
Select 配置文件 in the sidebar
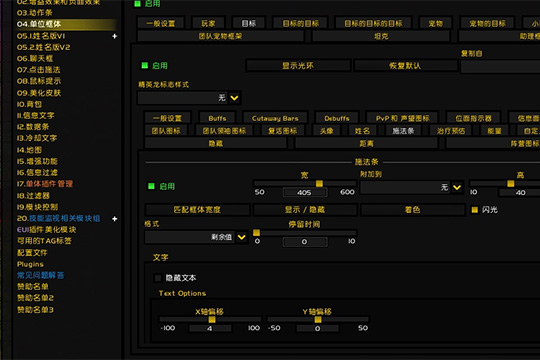click(32, 253)
